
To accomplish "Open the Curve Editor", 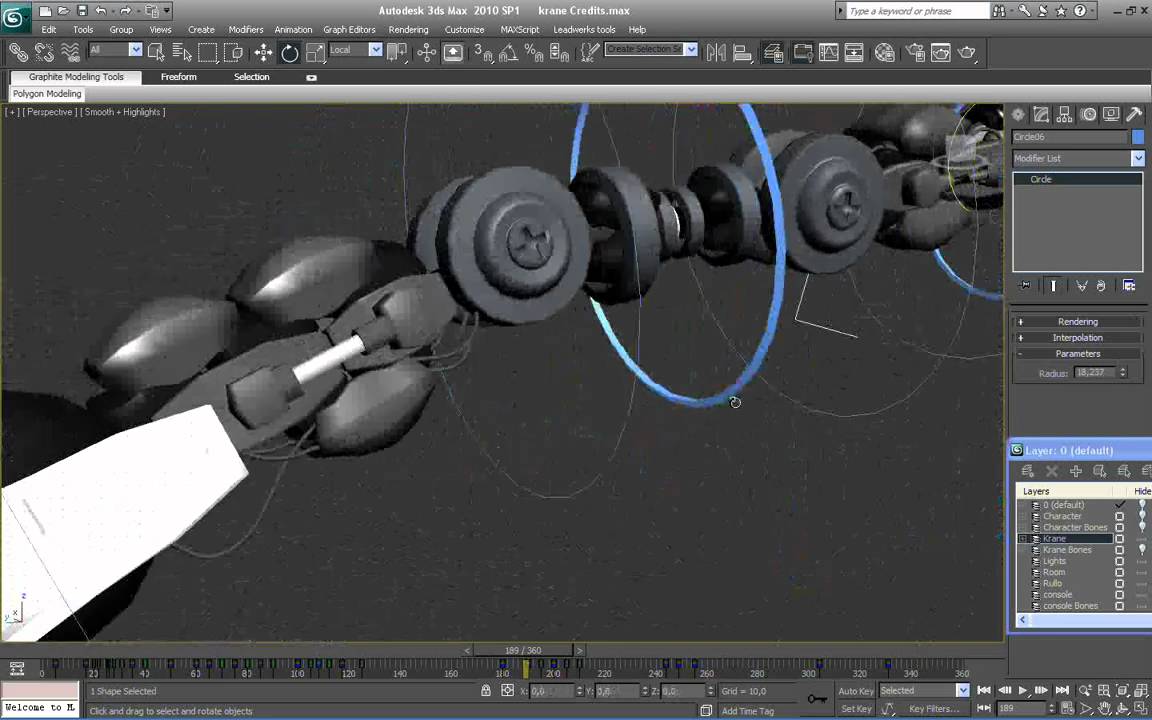I will tap(829, 52).
